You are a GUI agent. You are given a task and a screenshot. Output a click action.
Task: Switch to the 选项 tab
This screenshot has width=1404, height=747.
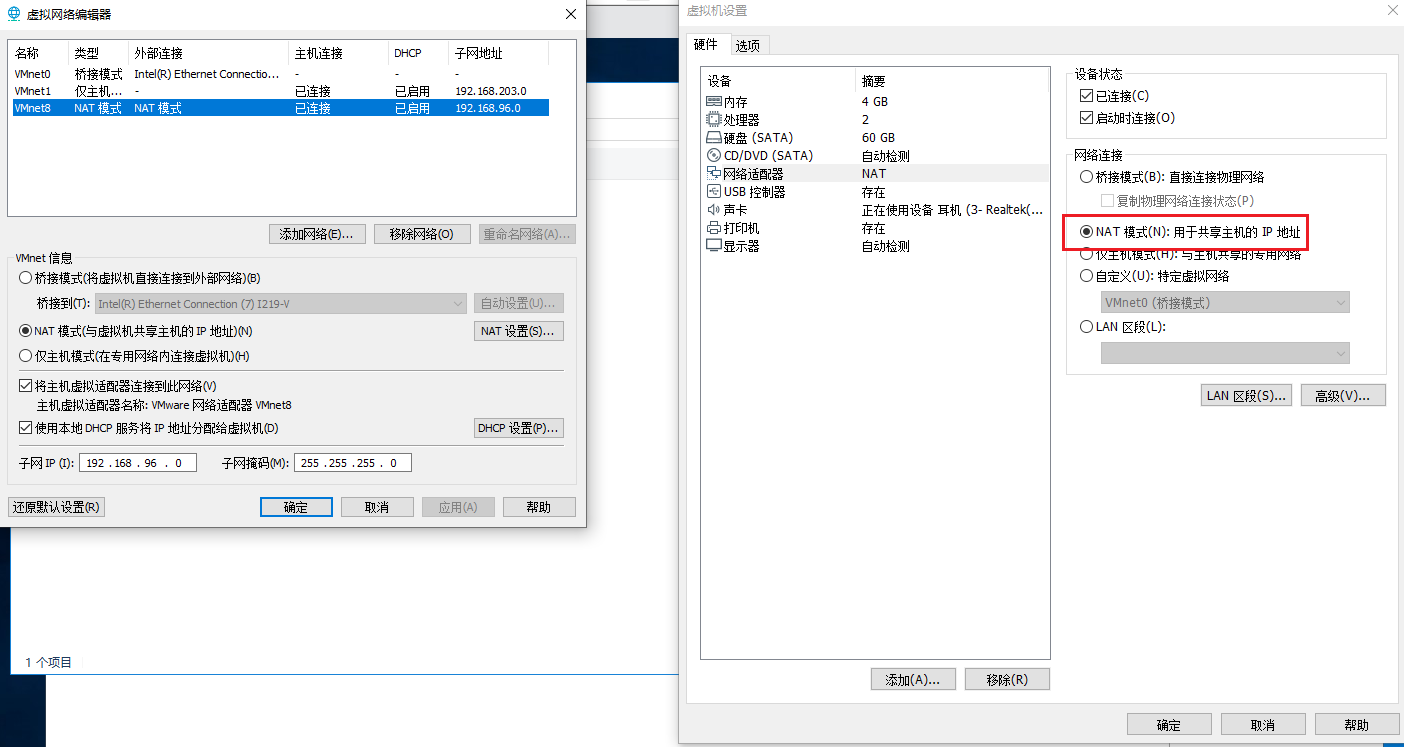point(747,46)
